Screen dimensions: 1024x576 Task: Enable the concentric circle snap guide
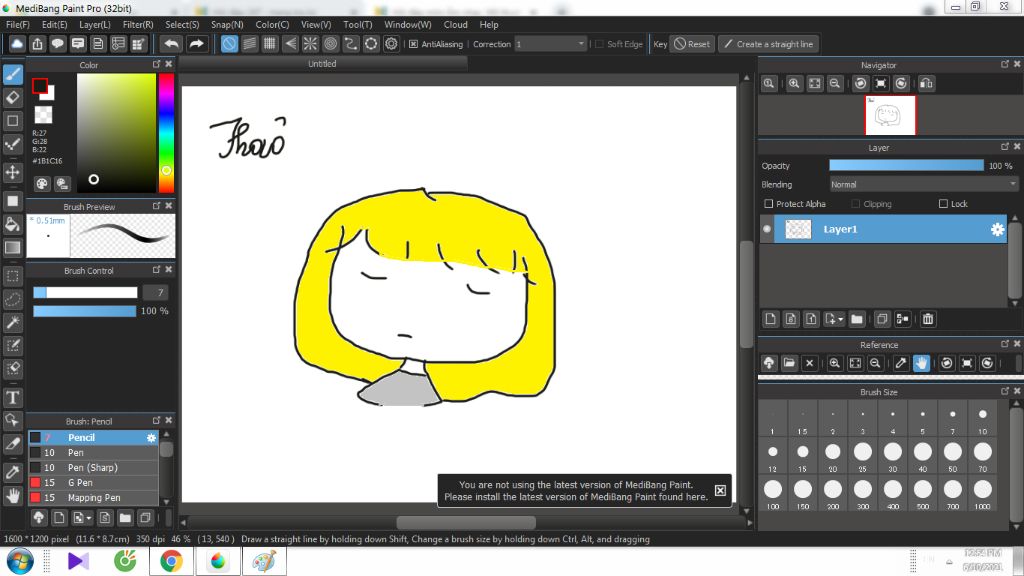[x=330, y=44]
